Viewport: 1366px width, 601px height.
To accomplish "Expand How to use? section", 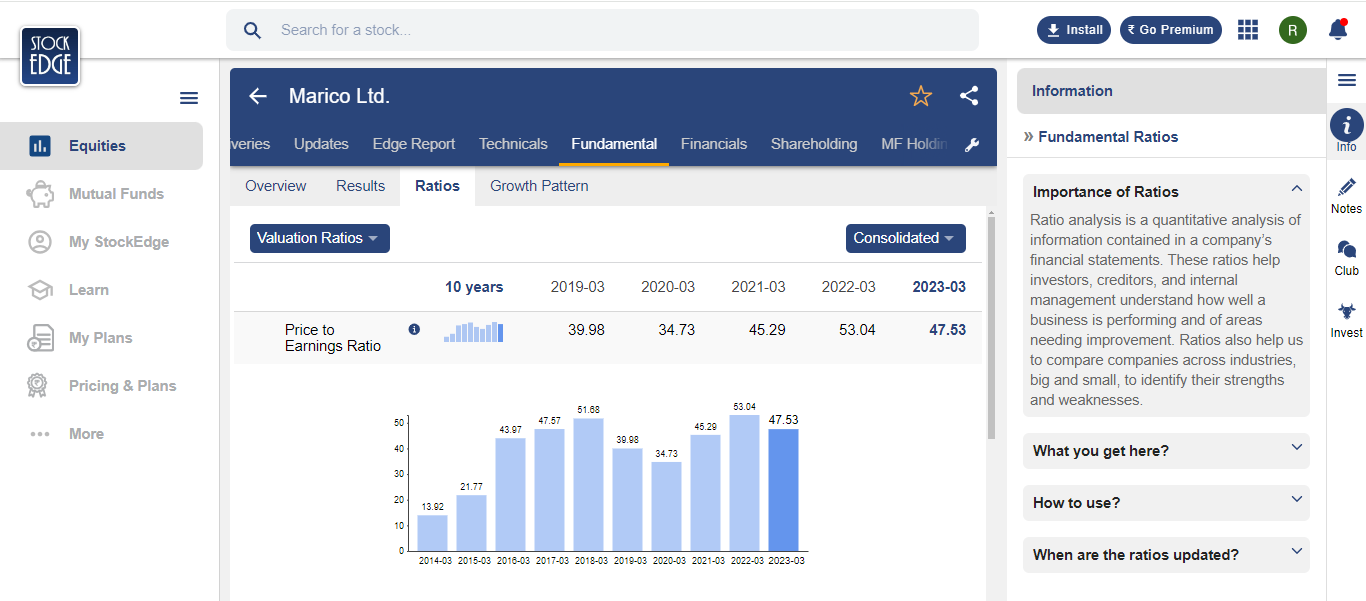I will (x=1166, y=503).
